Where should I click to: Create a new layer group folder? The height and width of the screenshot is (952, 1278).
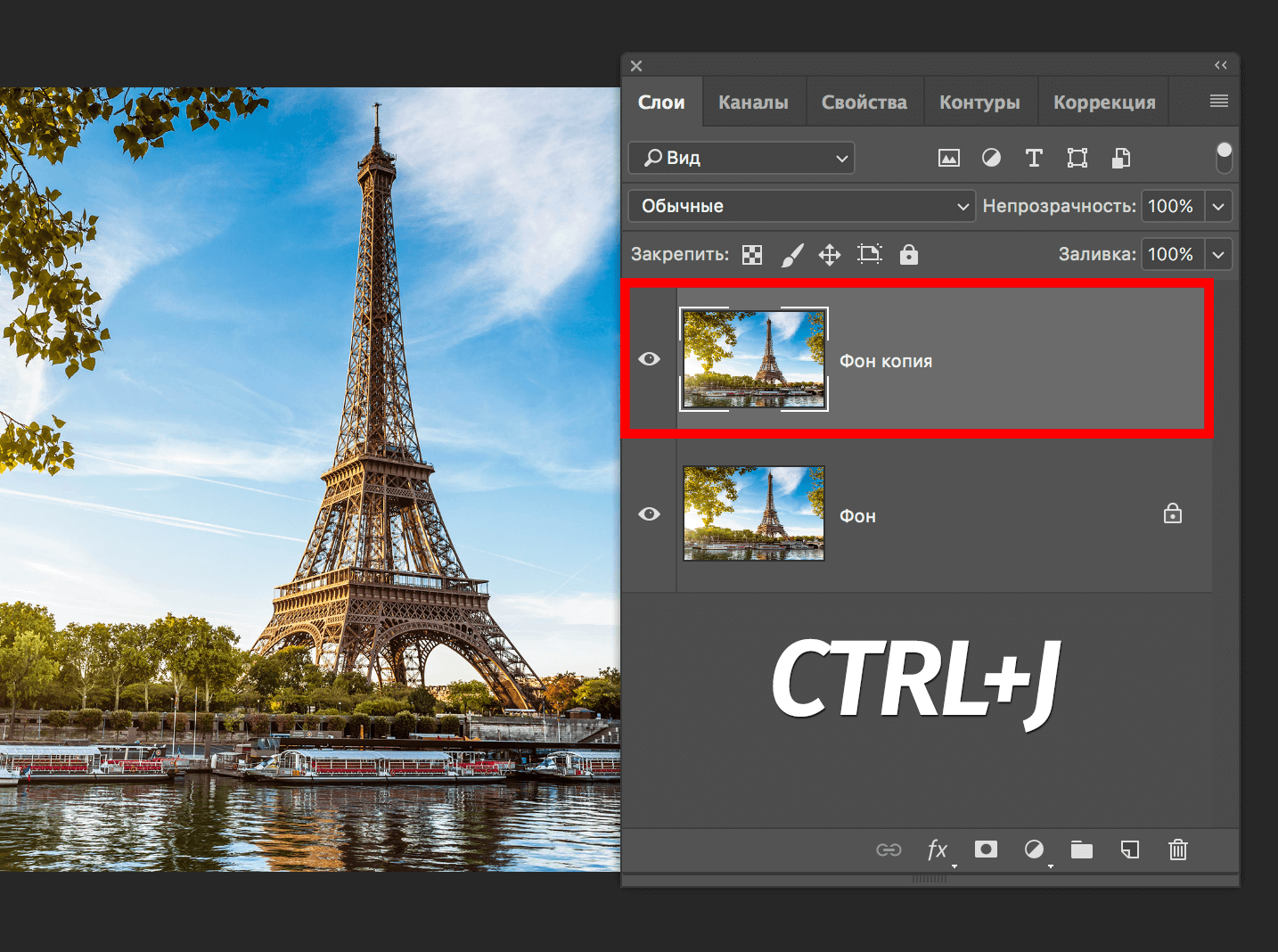pos(1082,849)
